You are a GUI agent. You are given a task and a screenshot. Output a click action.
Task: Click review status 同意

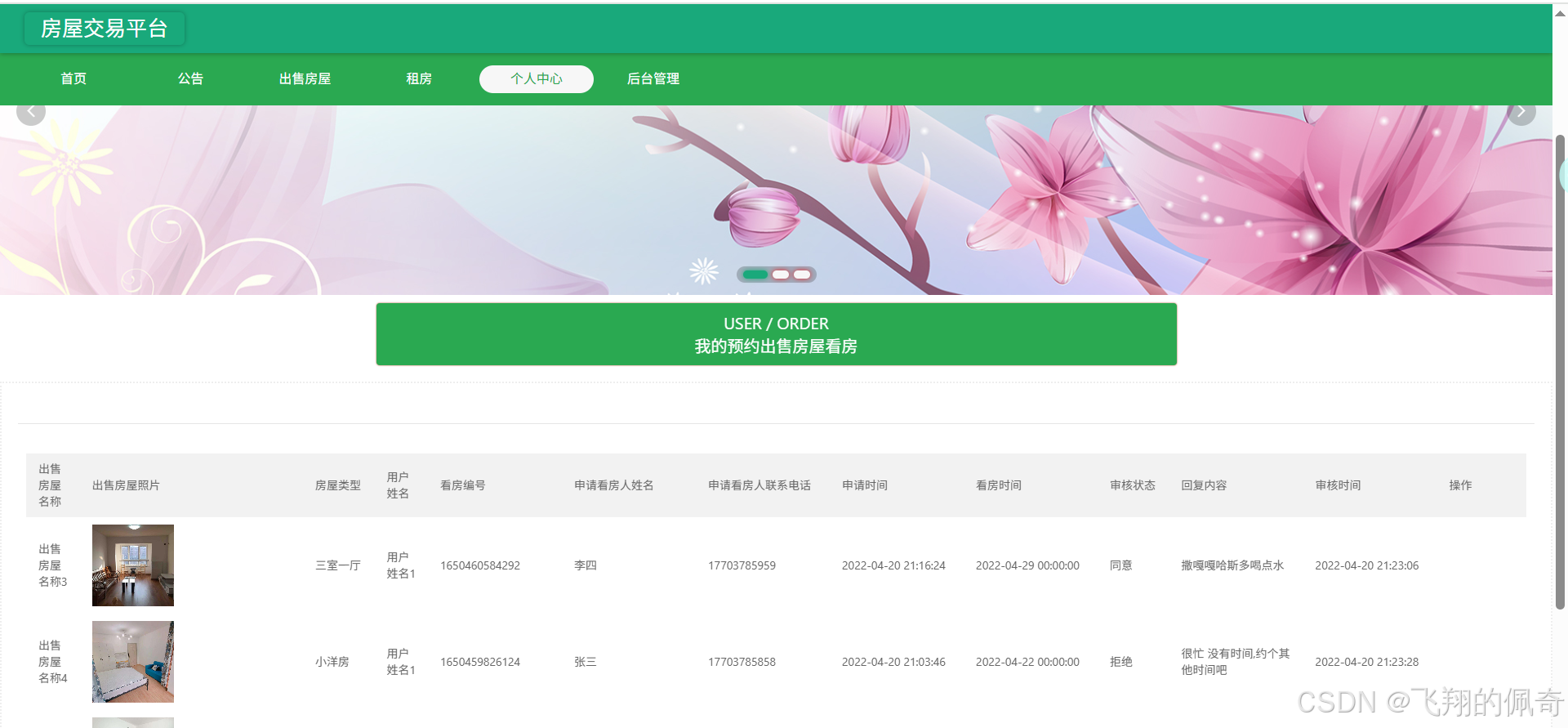coord(1121,565)
